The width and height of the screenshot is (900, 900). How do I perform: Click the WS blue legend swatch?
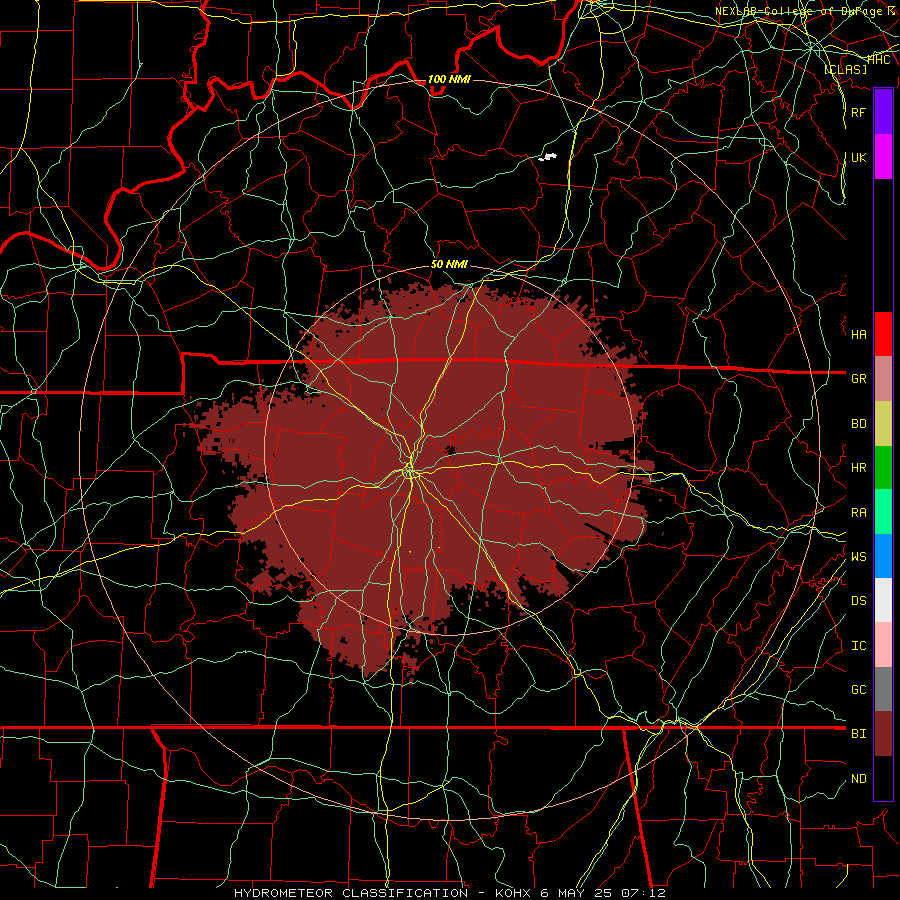coord(883,556)
